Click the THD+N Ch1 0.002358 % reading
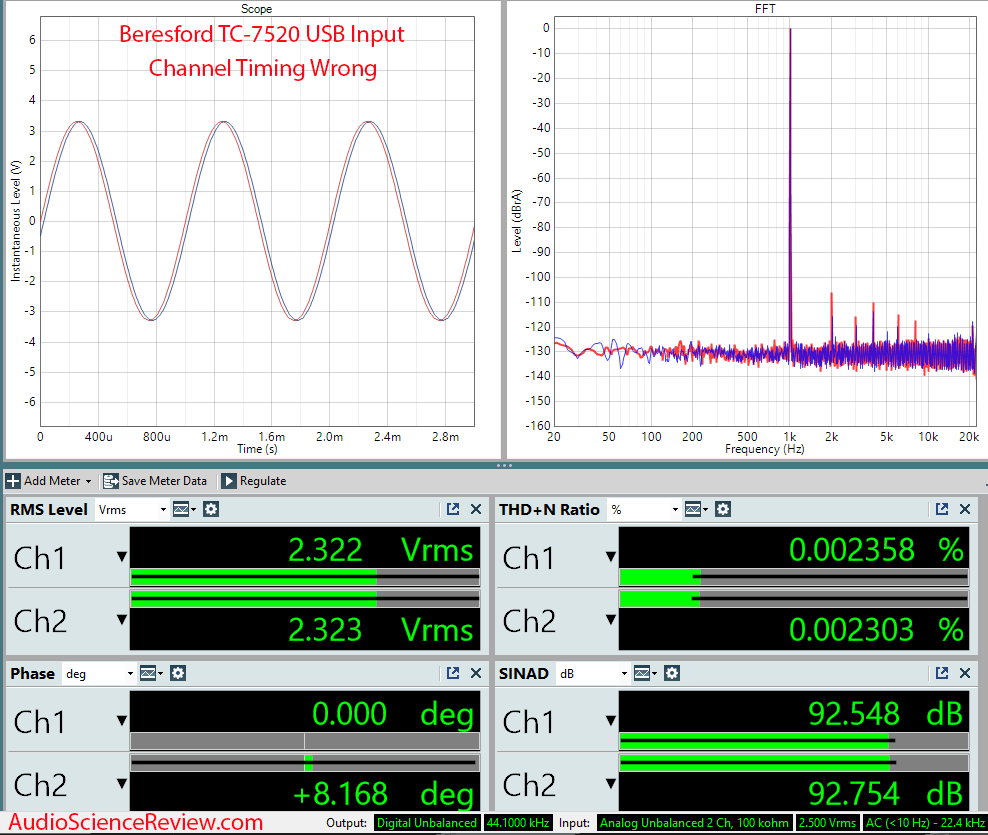Screen dimensions: 988x835 click(876, 550)
